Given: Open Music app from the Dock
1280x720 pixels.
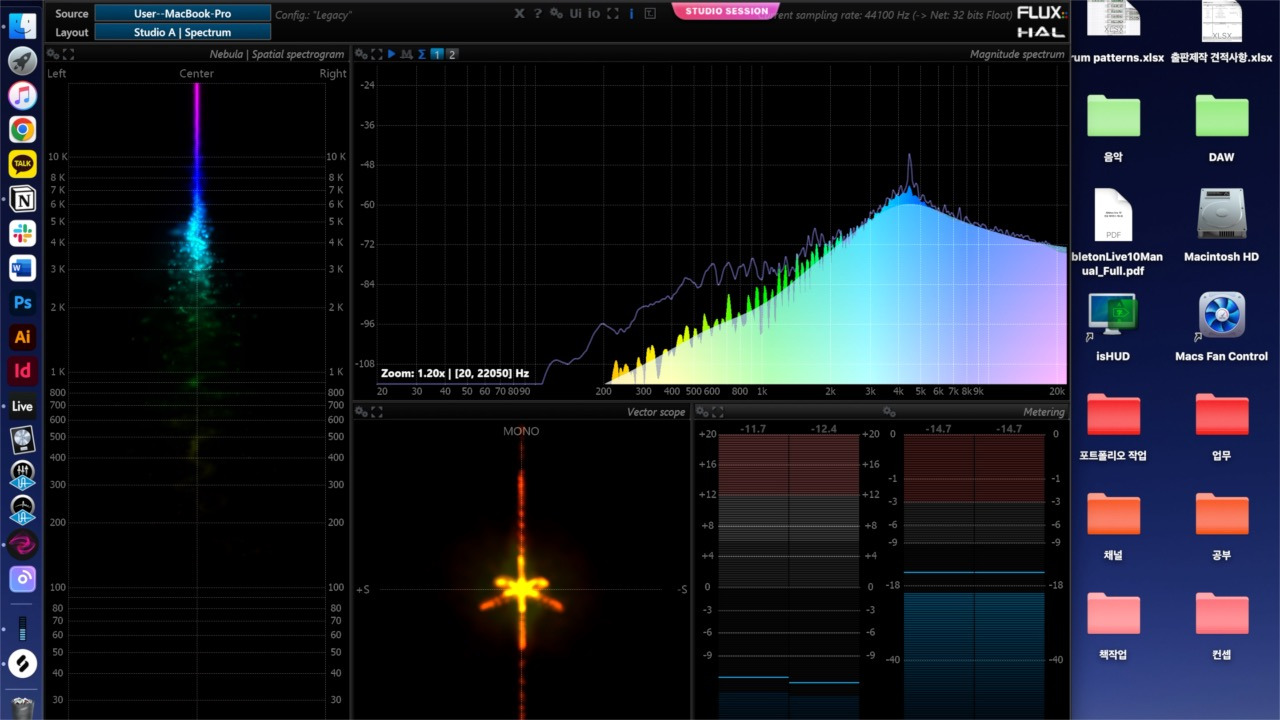Looking at the screenshot, I should point(22,95).
